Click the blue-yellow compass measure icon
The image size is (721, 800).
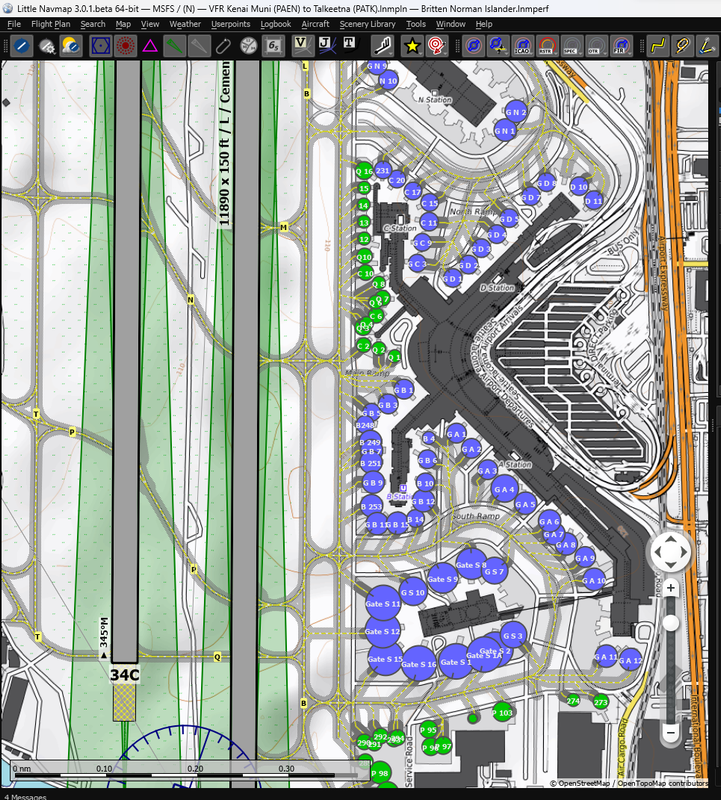707,46
